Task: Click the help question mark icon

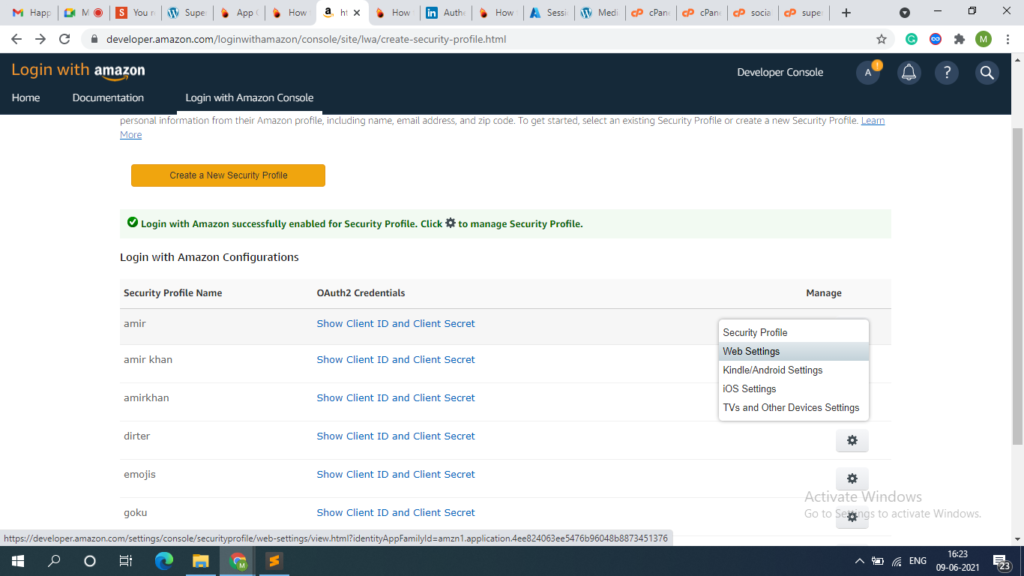Action: pyautogui.click(x=946, y=72)
